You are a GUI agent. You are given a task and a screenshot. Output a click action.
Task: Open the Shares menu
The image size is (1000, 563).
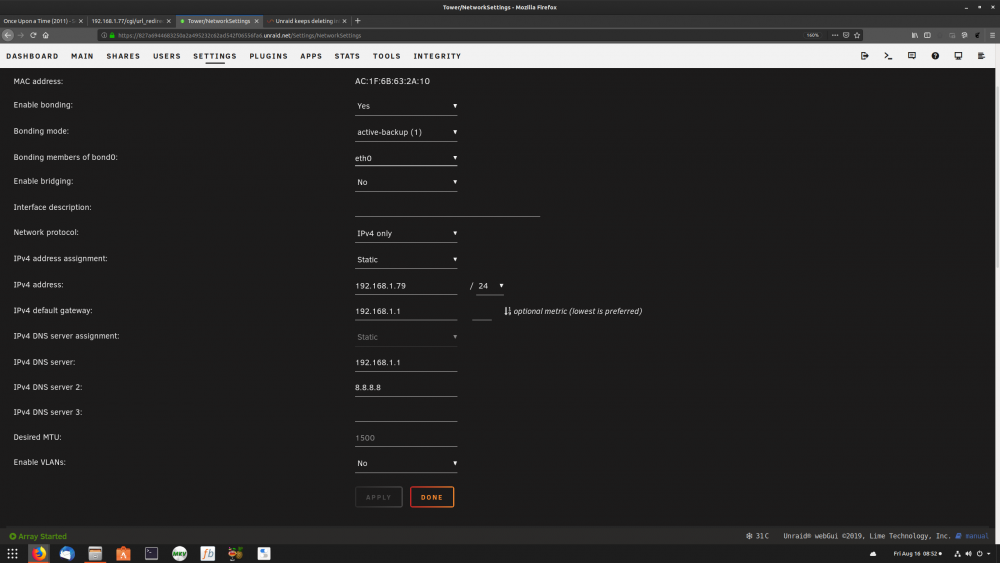coord(123,56)
